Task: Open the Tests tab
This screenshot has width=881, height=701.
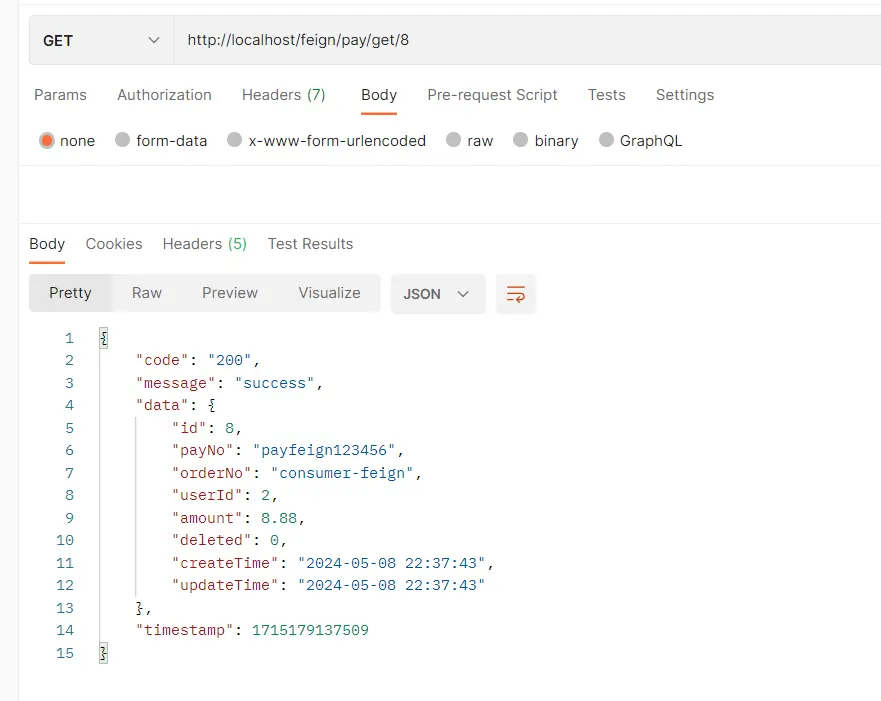Action: click(x=606, y=95)
